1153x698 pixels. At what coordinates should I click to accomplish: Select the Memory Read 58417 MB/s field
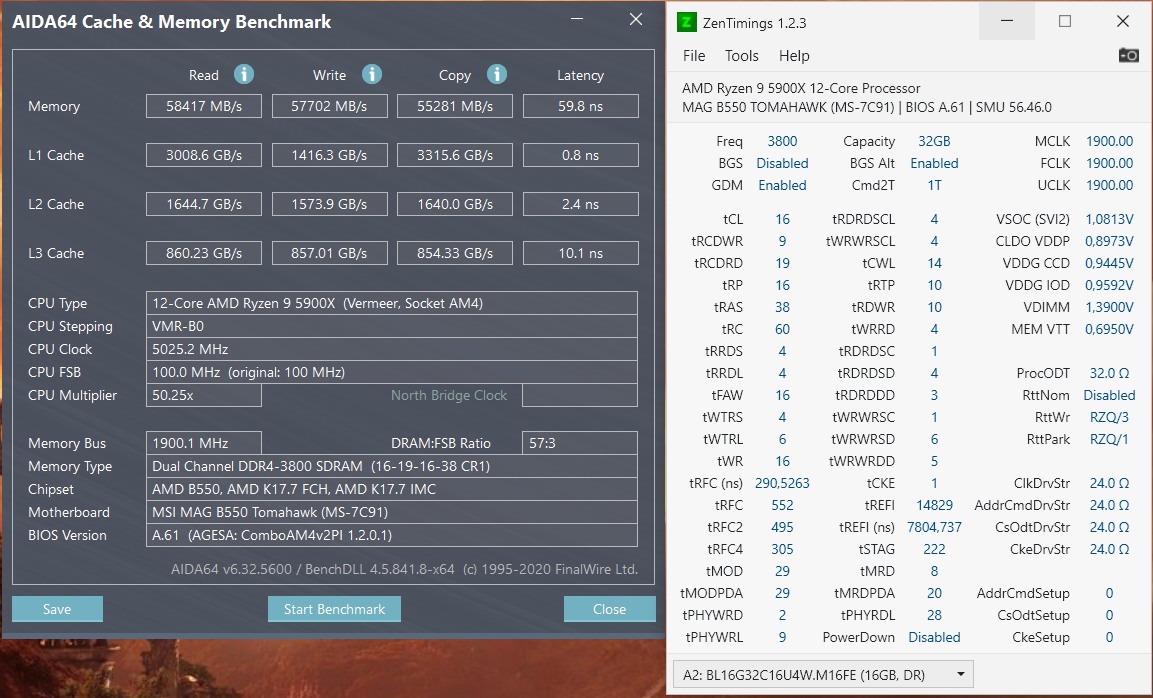204,106
